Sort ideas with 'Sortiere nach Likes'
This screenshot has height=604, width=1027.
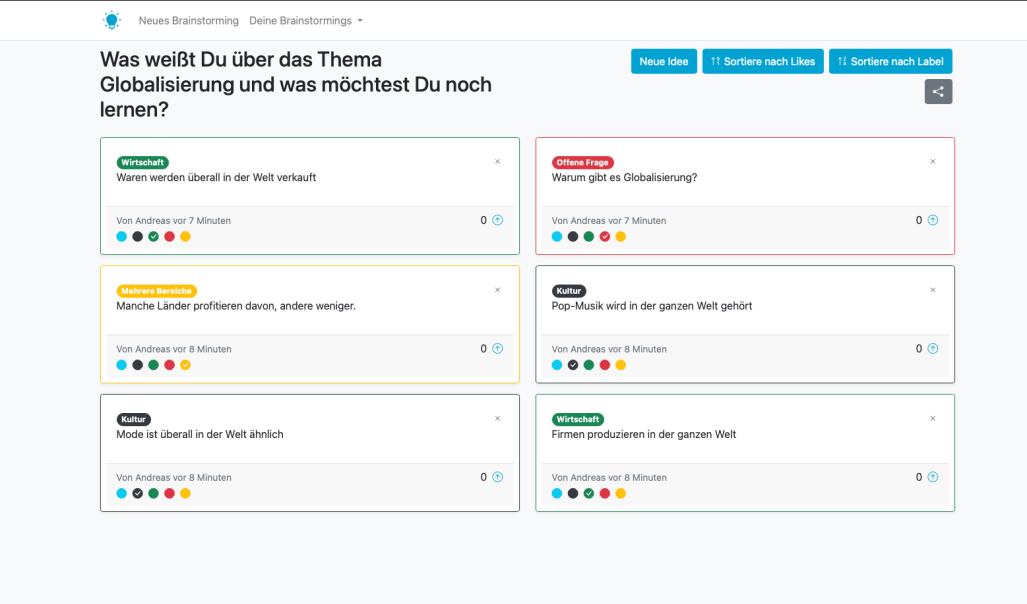tap(762, 61)
